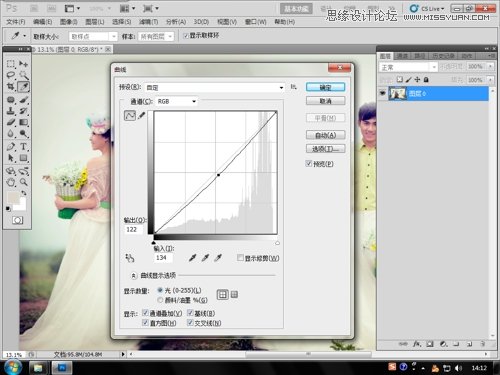The height and width of the screenshot is (375, 500).
Task: Select Pigment/Ink % radio option
Action: point(160,300)
